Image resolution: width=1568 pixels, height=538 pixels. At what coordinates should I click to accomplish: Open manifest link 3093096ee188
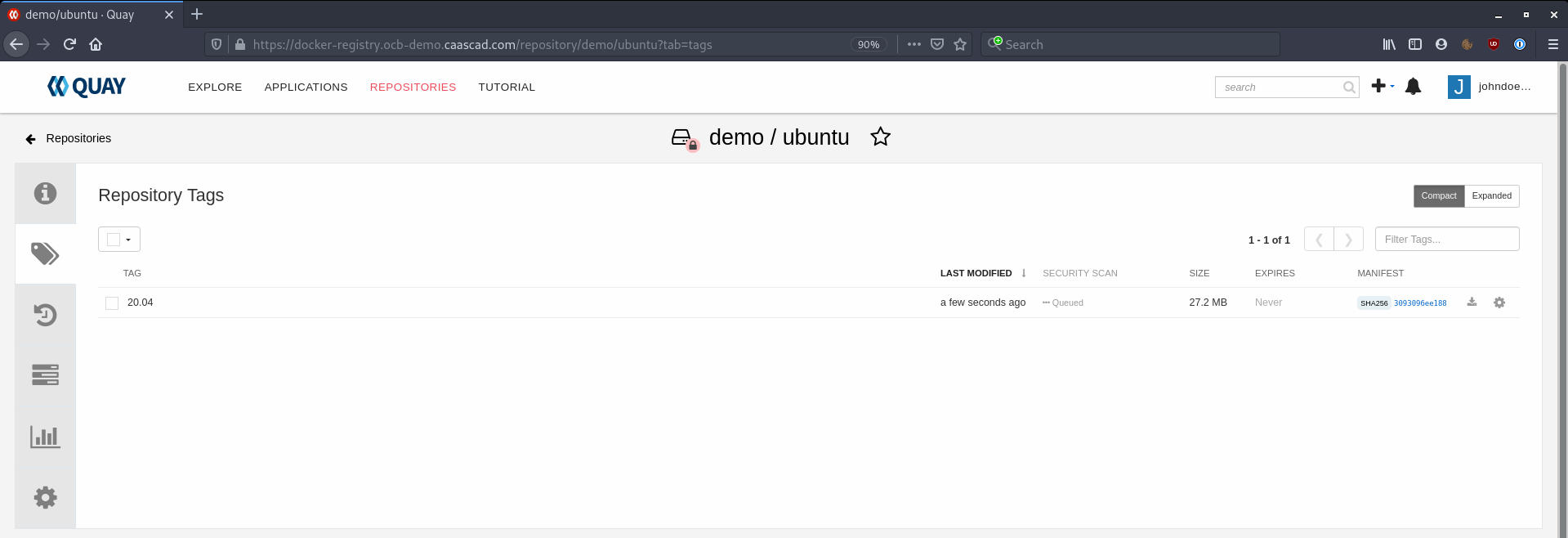[x=1420, y=303]
